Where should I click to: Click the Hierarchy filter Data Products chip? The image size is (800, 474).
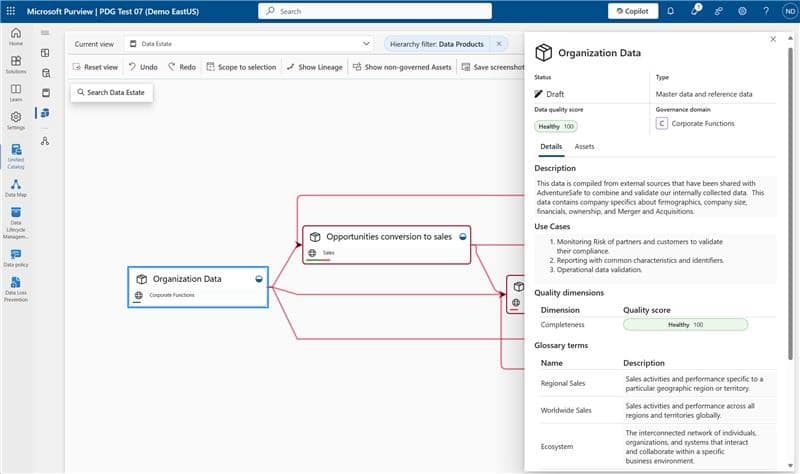click(437, 44)
